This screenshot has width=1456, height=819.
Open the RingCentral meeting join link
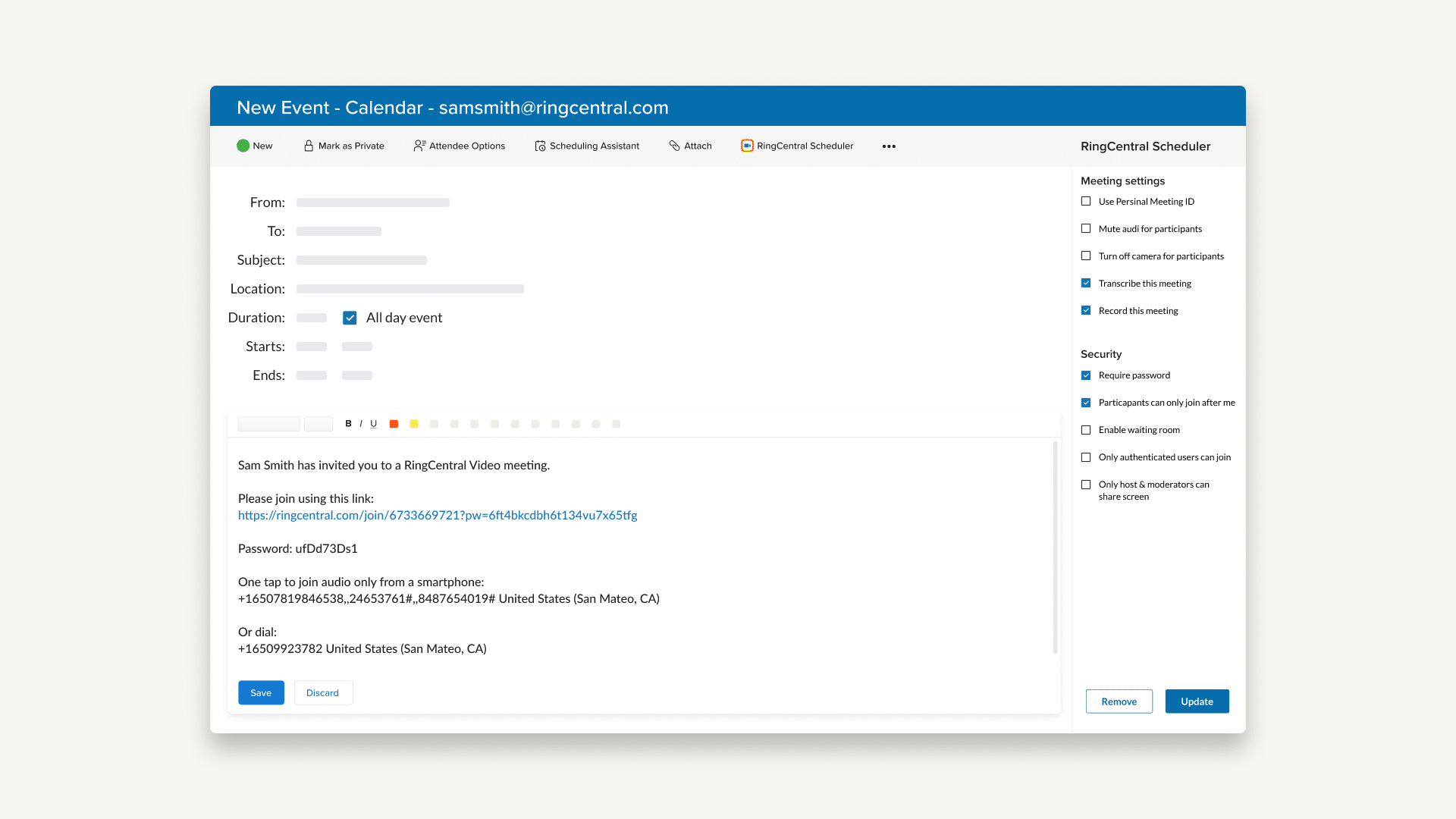tap(438, 516)
